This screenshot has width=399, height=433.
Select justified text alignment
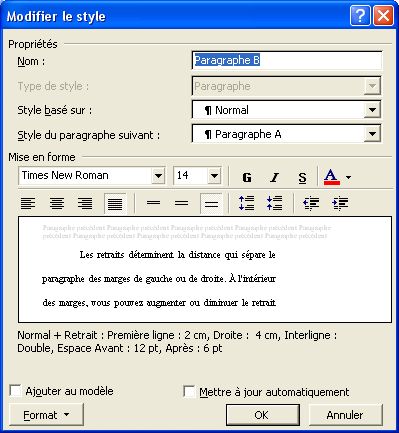pos(115,203)
